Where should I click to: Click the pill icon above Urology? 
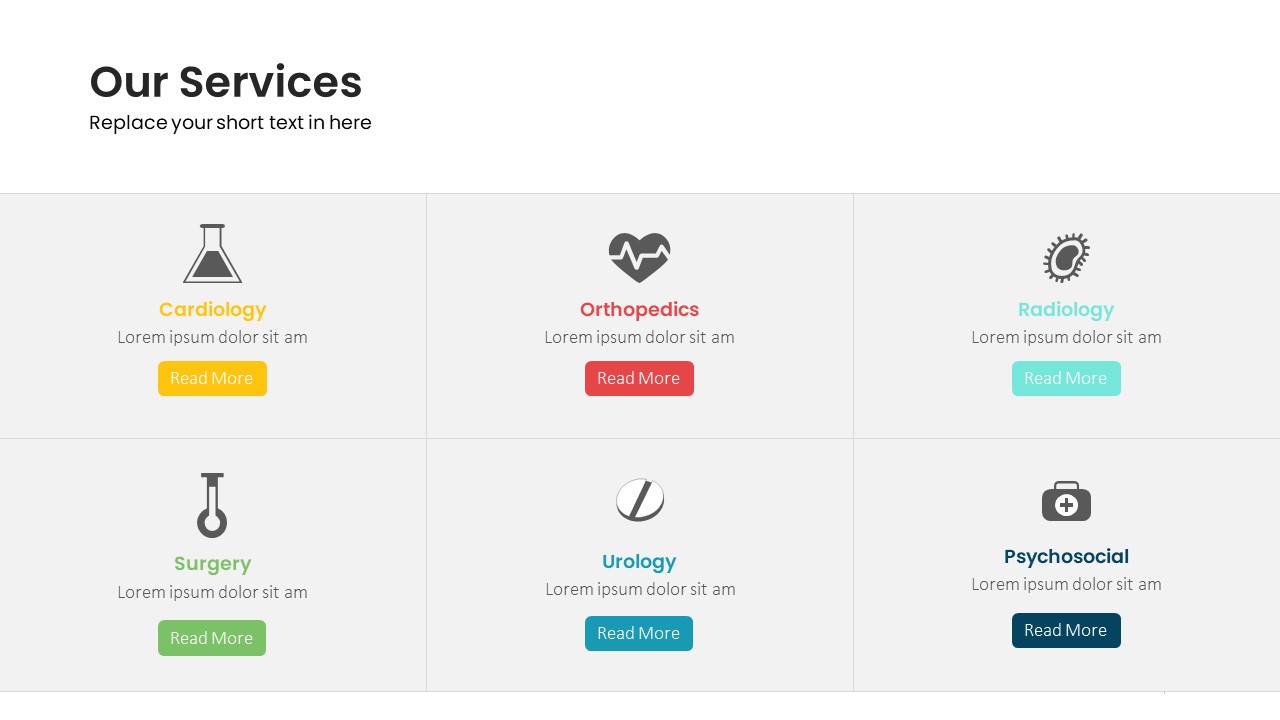(640, 500)
